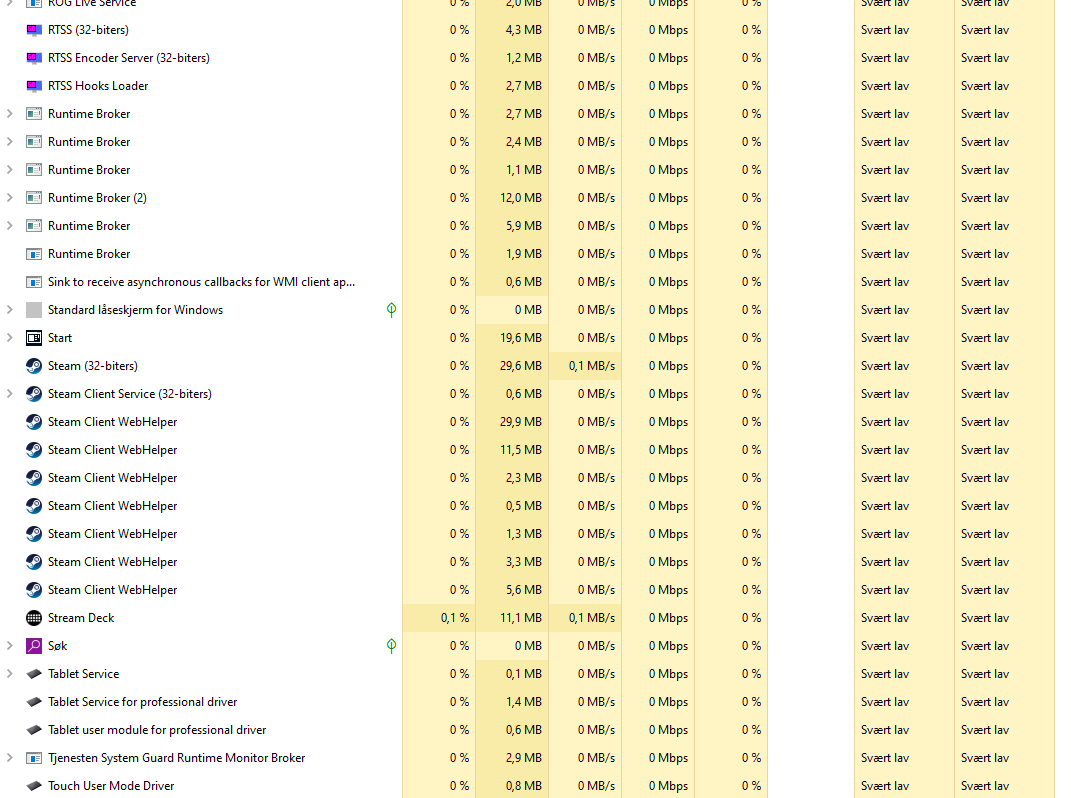Click 3,3 MB value of Steam Client WebHelper
The height and width of the screenshot is (798, 1071).
(x=524, y=562)
